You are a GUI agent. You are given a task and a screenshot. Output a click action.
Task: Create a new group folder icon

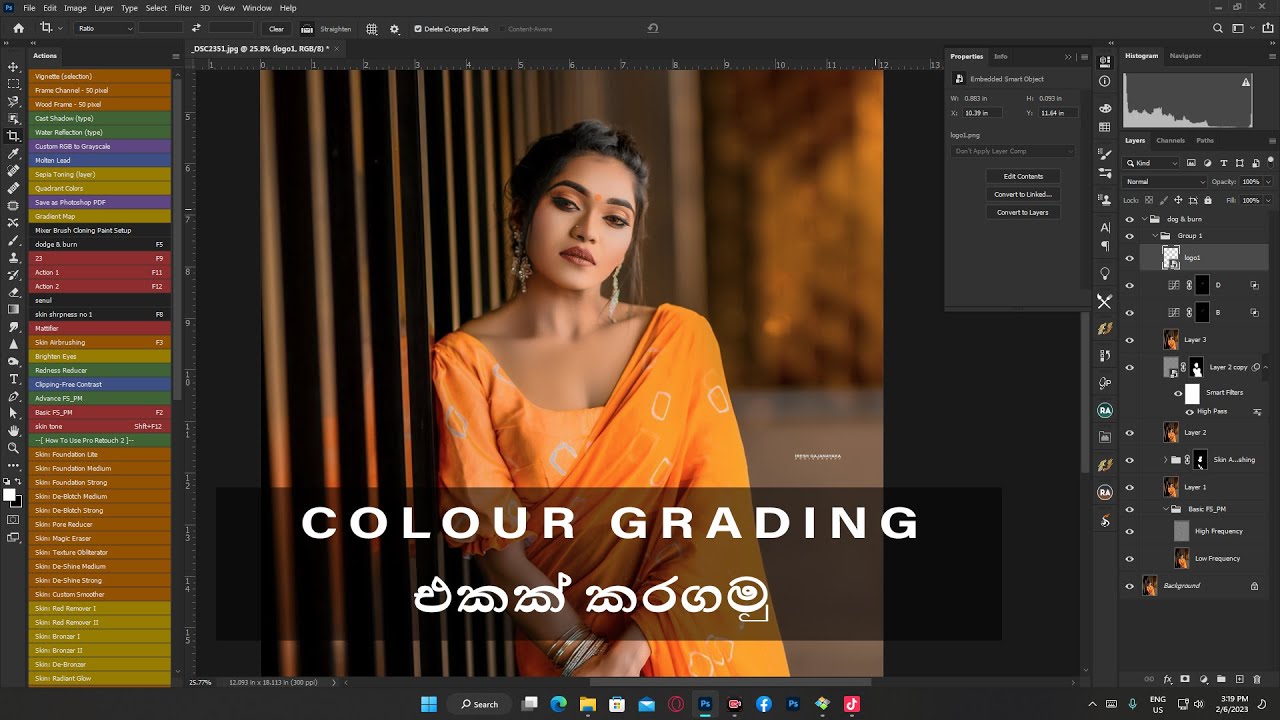click(x=1221, y=679)
